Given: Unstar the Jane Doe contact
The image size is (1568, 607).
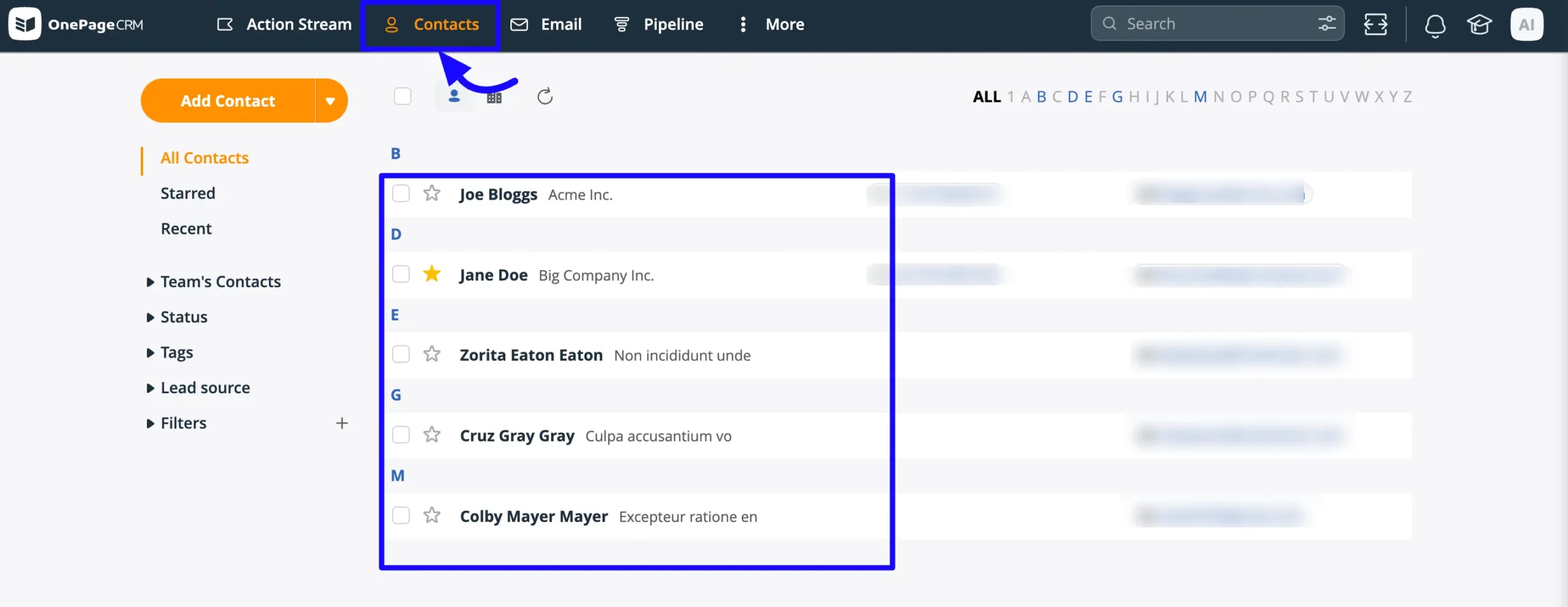Looking at the screenshot, I should coord(432,274).
